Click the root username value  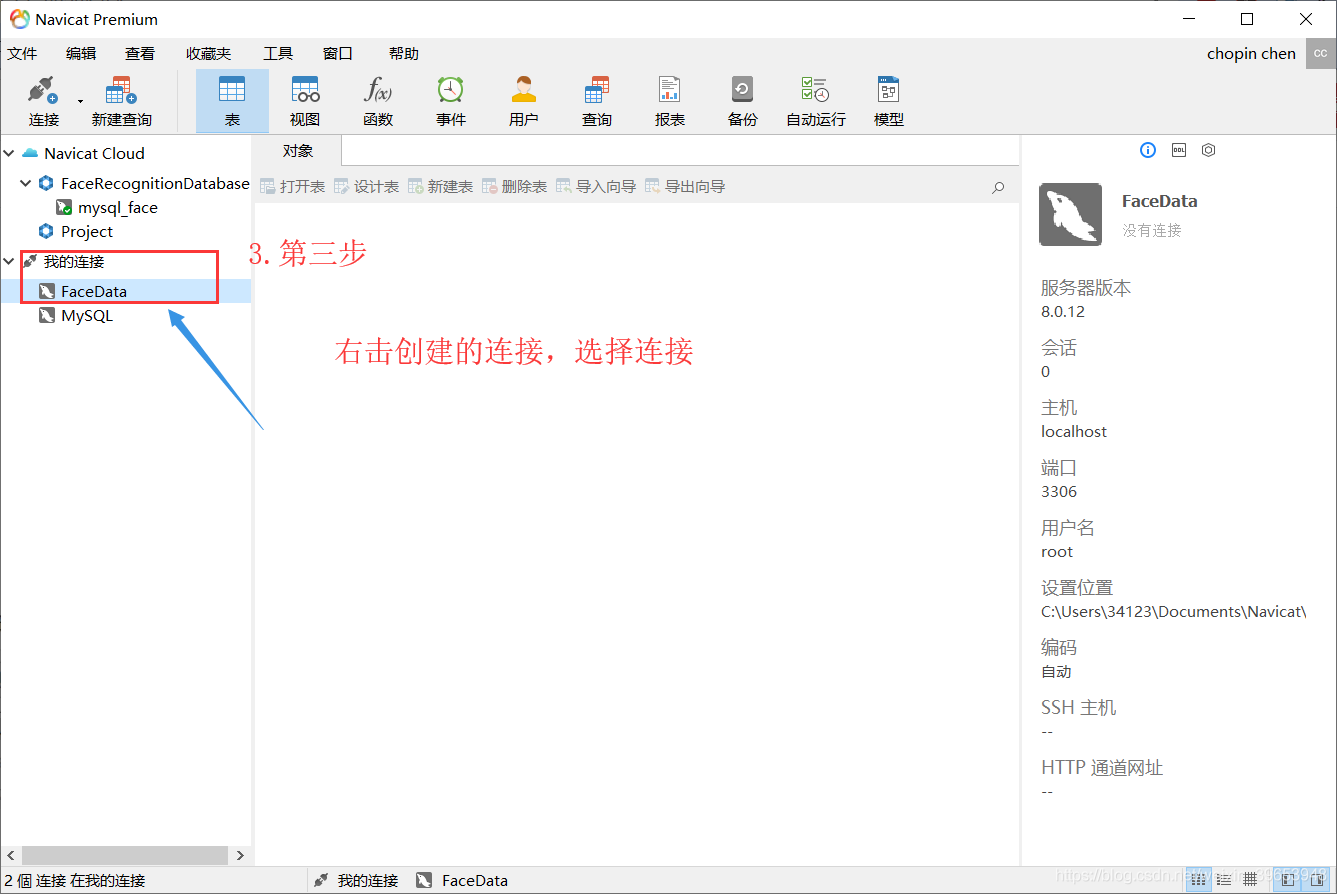pyautogui.click(x=1057, y=552)
